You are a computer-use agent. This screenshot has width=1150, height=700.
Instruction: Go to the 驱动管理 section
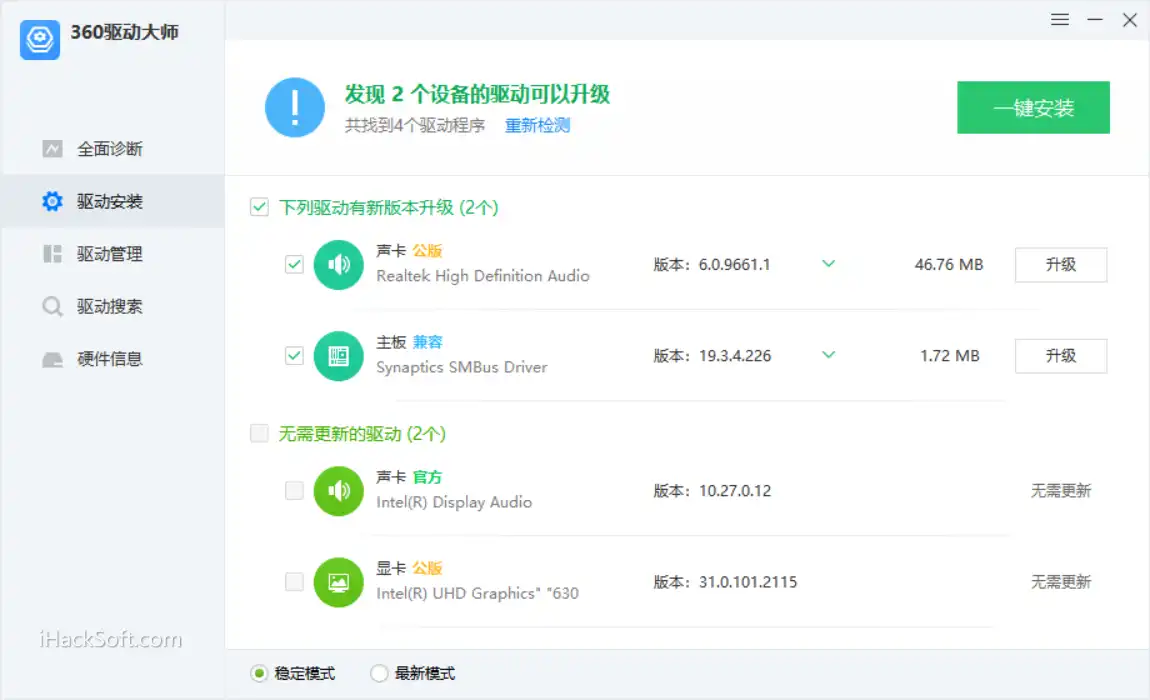point(113,254)
